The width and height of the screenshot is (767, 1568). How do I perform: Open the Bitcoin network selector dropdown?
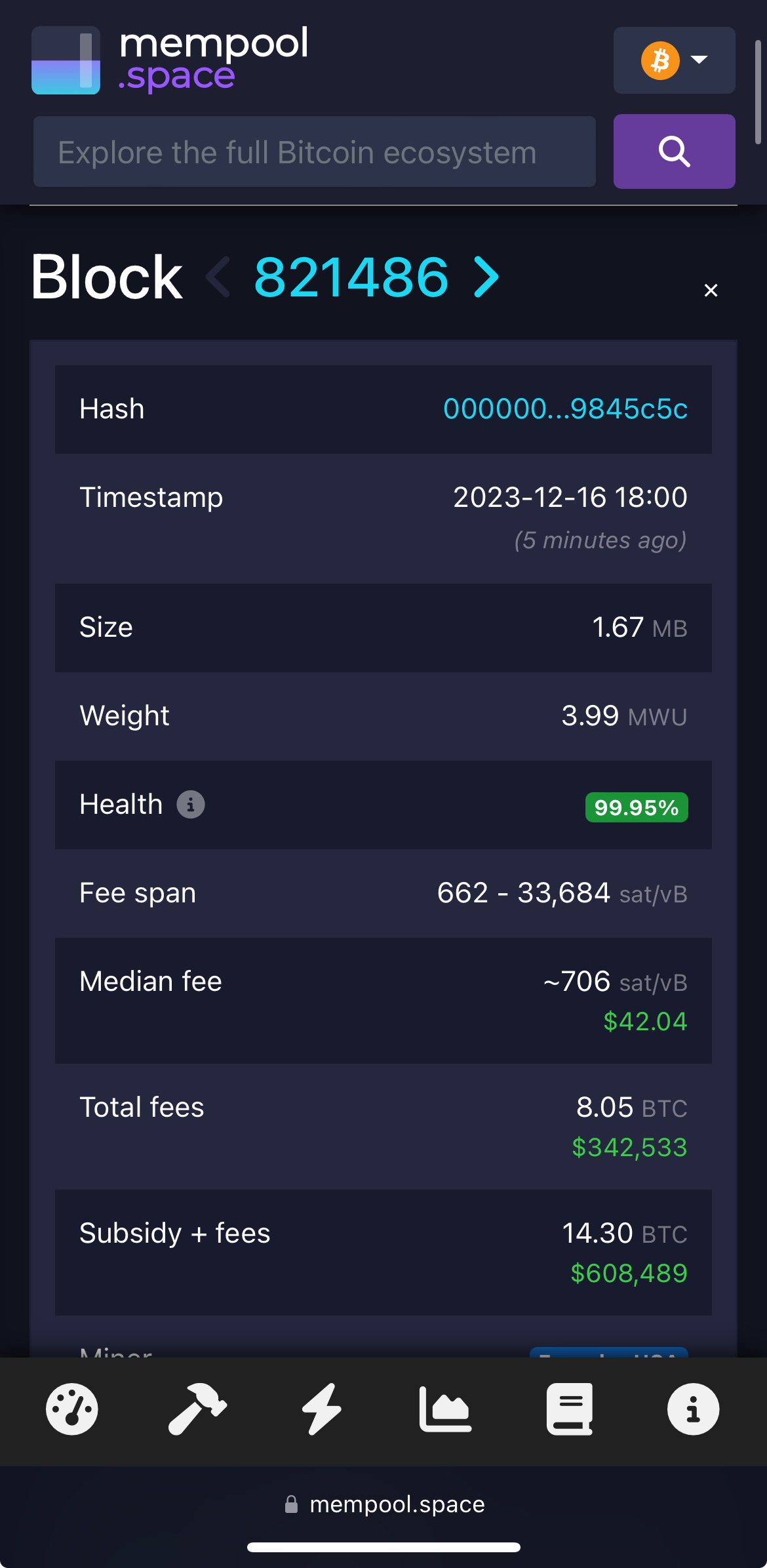pyautogui.click(x=674, y=60)
